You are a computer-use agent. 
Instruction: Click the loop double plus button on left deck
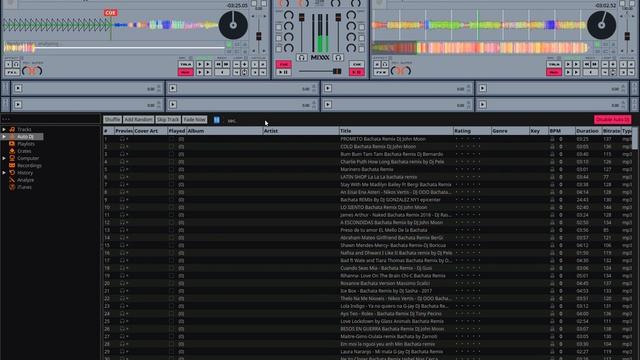point(244,64)
